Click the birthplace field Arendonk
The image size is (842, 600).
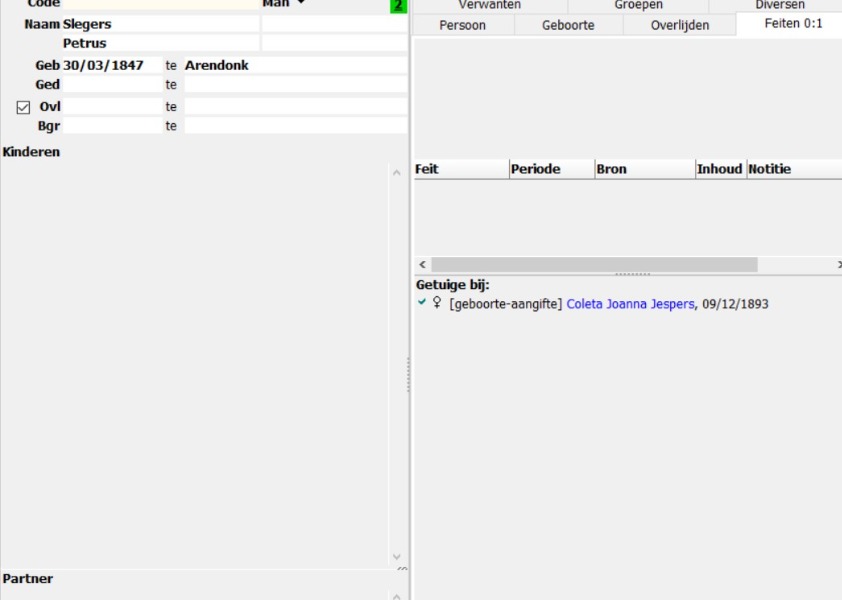295,65
